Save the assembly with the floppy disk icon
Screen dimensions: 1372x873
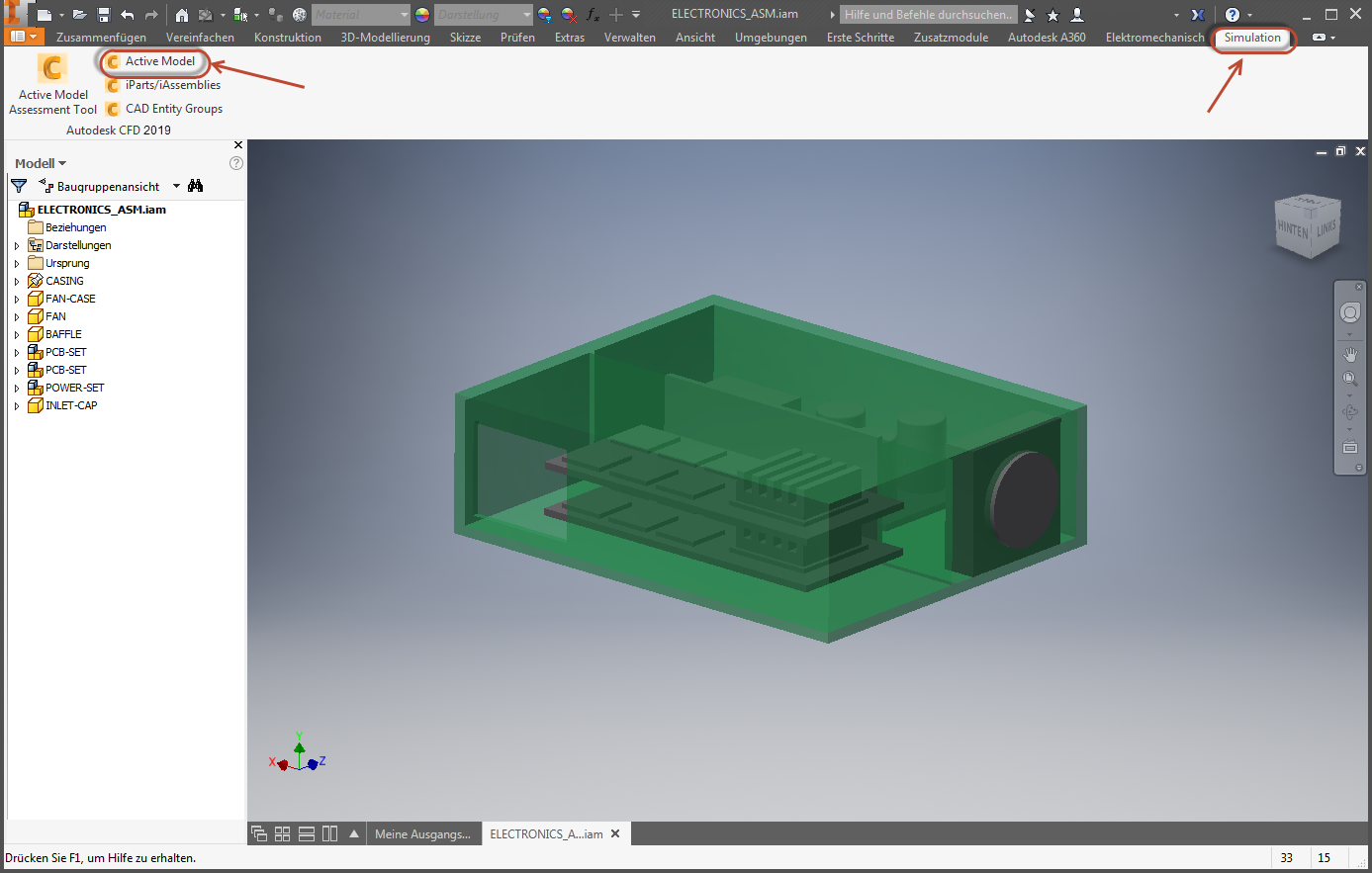click(x=103, y=15)
